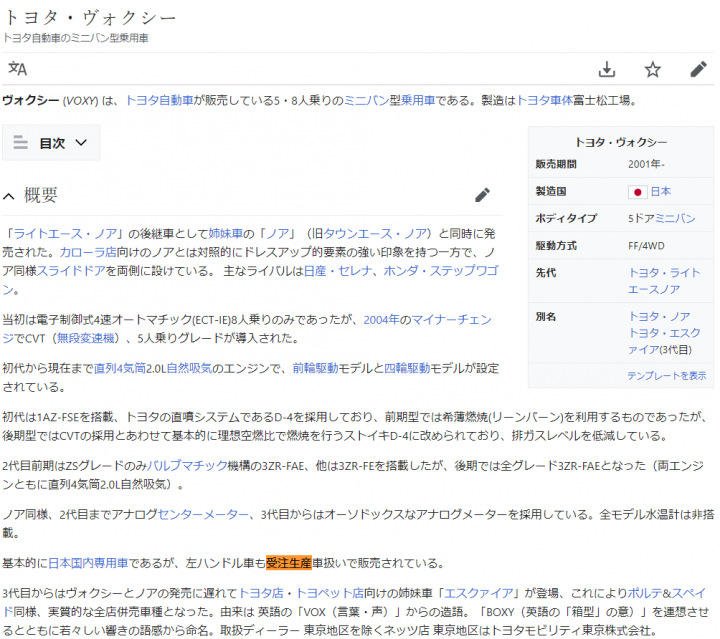Open the タウンエース・ノア link
The width and height of the screenshot is (720, 639).
[375, 234]
